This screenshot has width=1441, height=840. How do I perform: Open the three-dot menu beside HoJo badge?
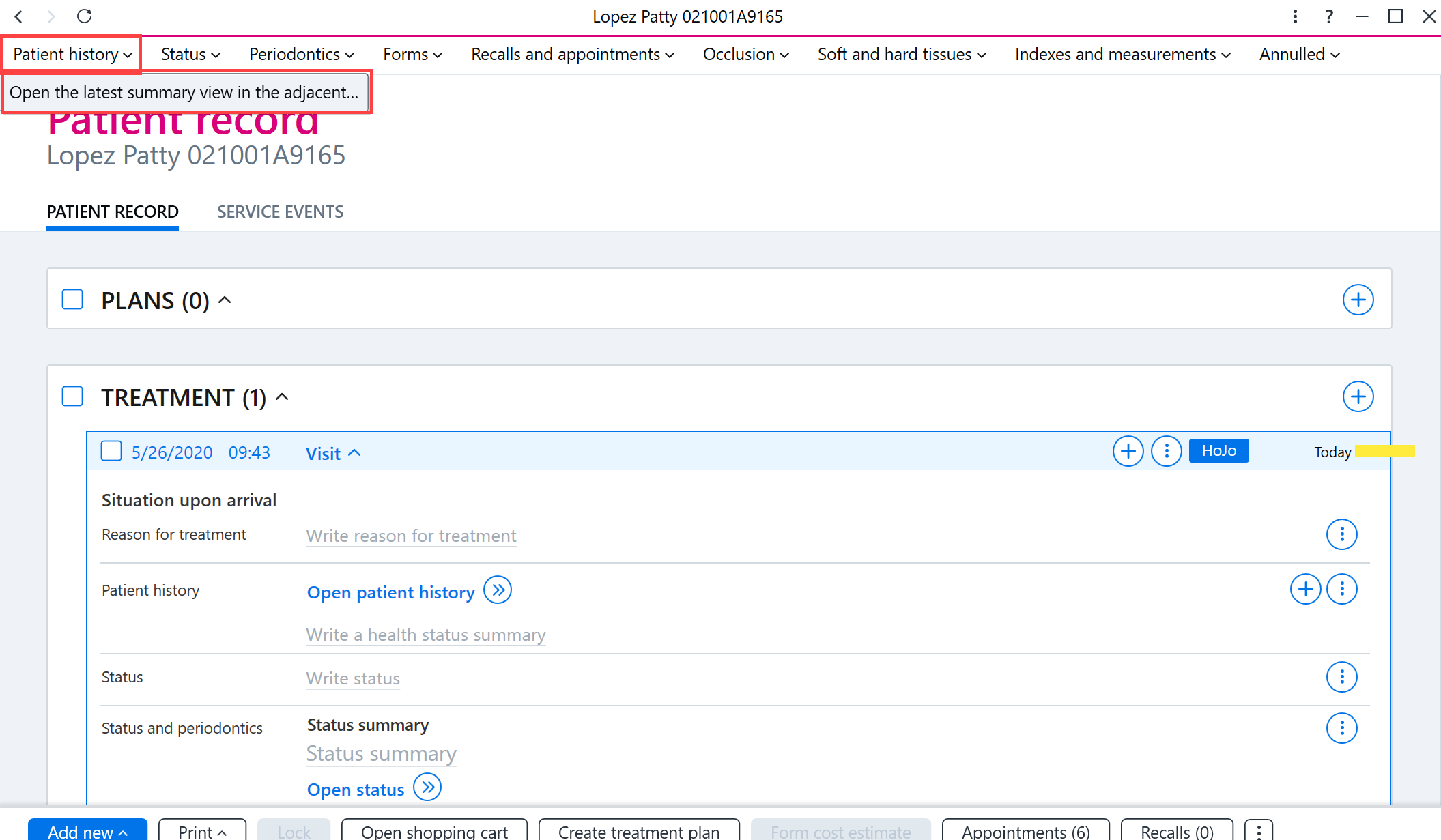1167,452
